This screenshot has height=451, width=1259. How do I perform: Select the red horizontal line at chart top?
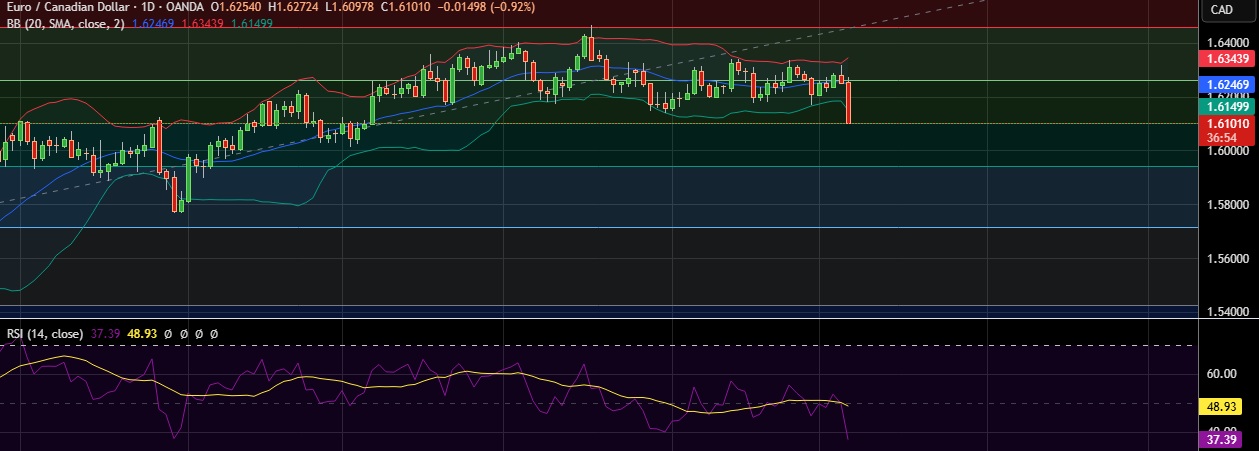(600, 28)
